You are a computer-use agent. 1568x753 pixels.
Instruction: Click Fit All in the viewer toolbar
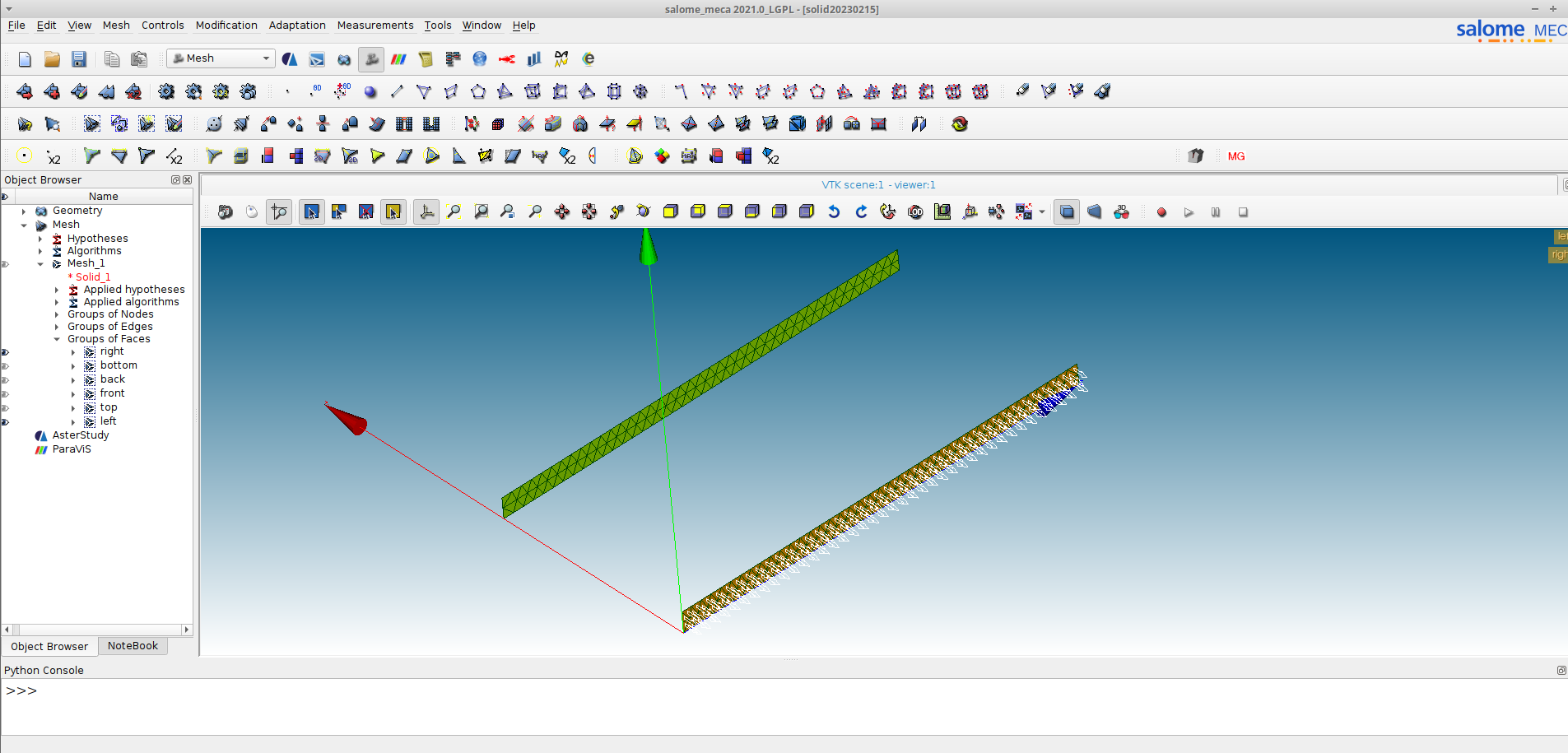point(454,212)
